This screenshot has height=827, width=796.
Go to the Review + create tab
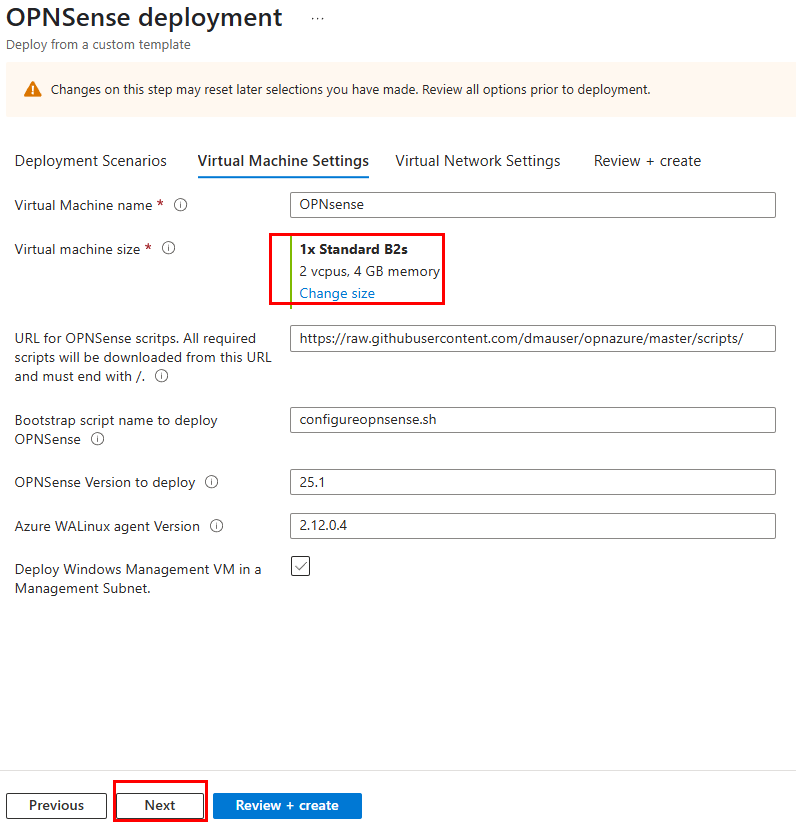647,161
